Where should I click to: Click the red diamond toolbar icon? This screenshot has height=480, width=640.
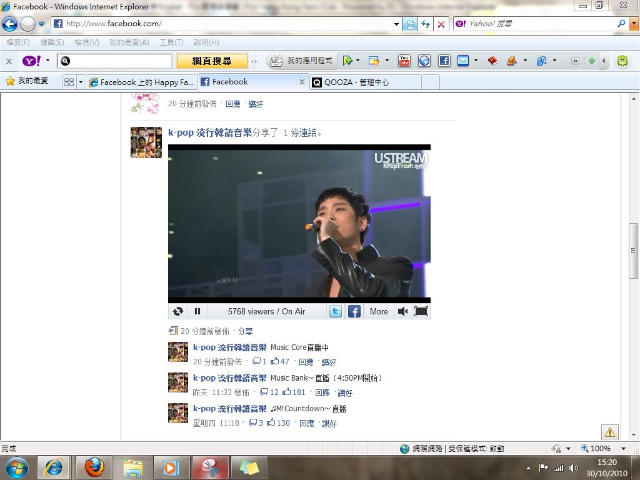click(x=493, y=61)
